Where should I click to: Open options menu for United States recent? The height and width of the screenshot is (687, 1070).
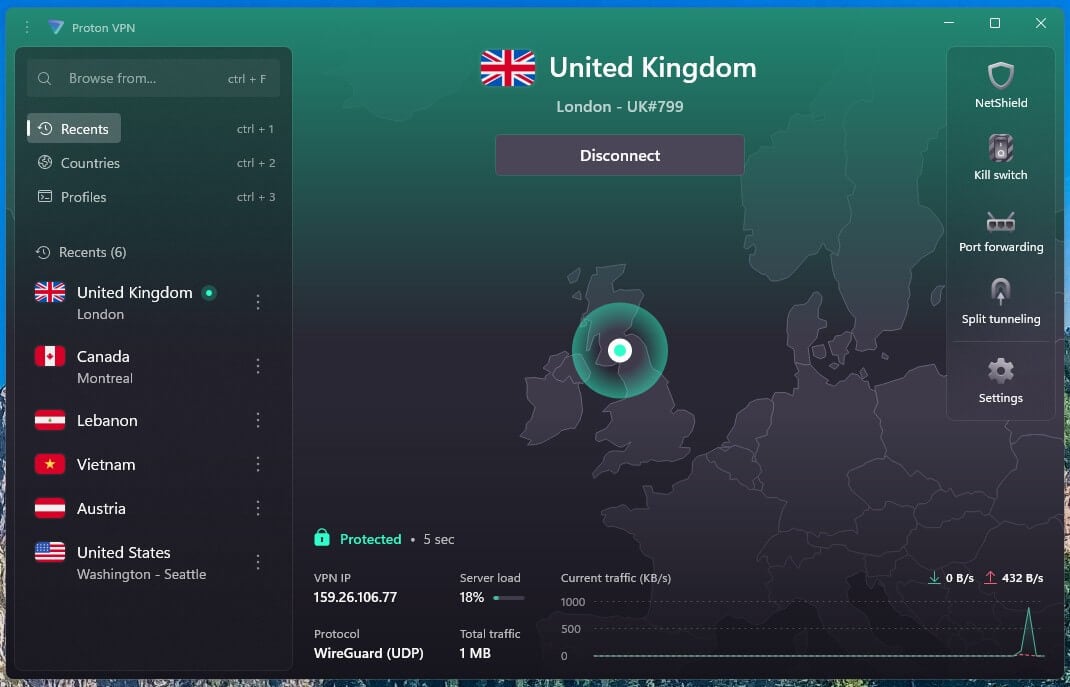(258, 562)
